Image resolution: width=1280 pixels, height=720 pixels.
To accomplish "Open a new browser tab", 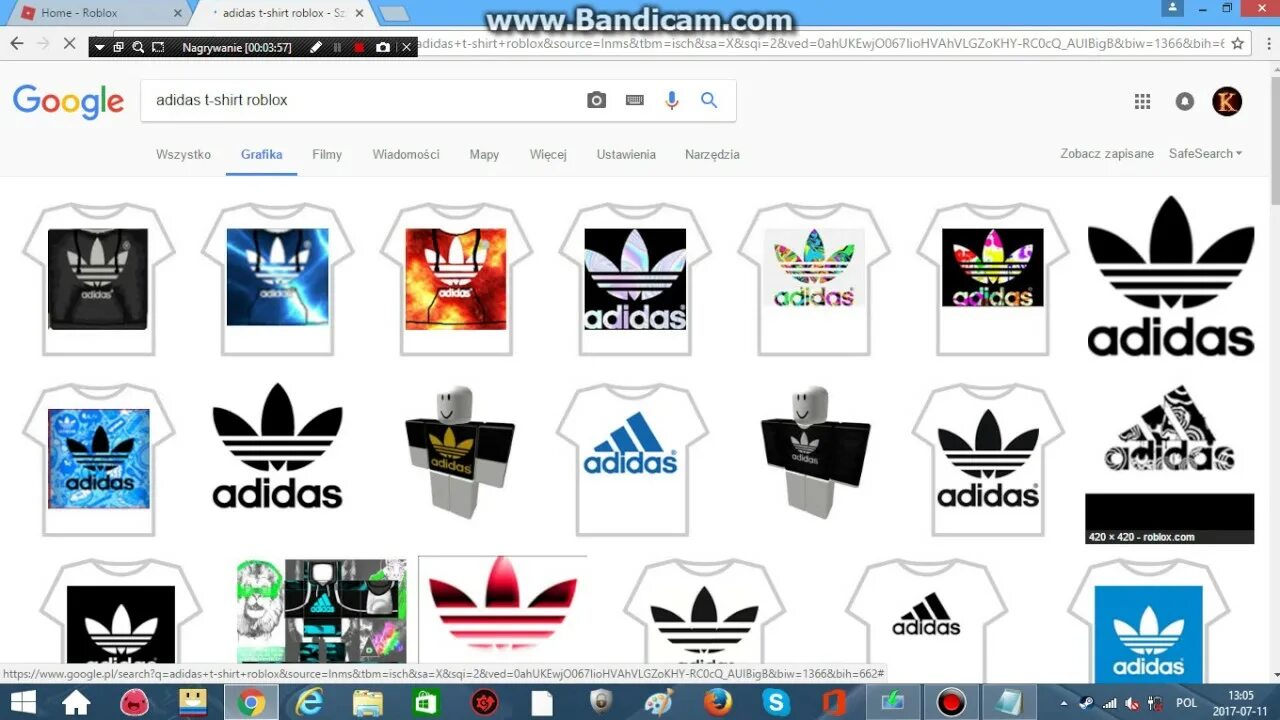I will 394,13.
